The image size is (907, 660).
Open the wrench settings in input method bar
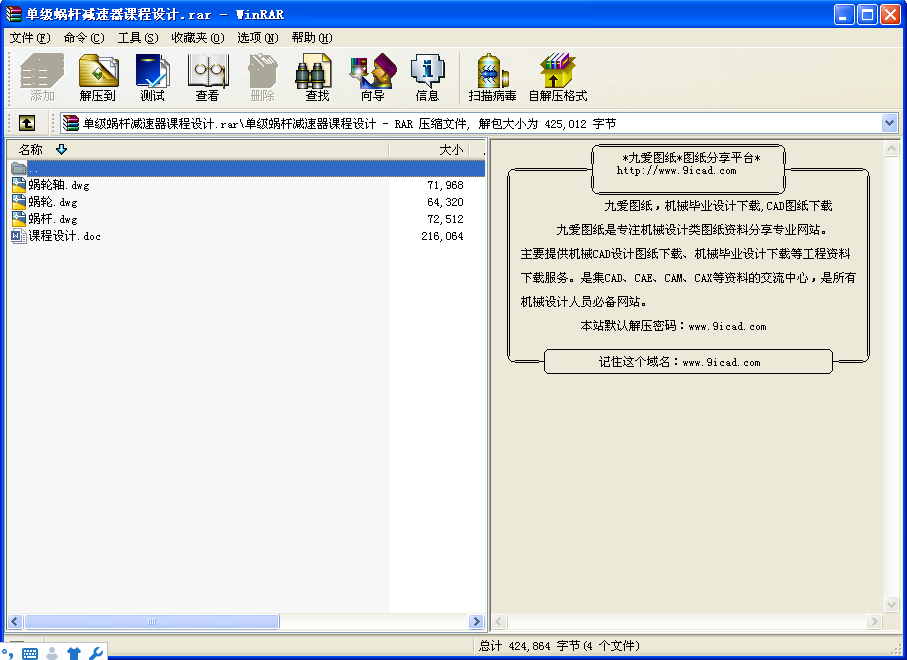(x=96, y=653)
